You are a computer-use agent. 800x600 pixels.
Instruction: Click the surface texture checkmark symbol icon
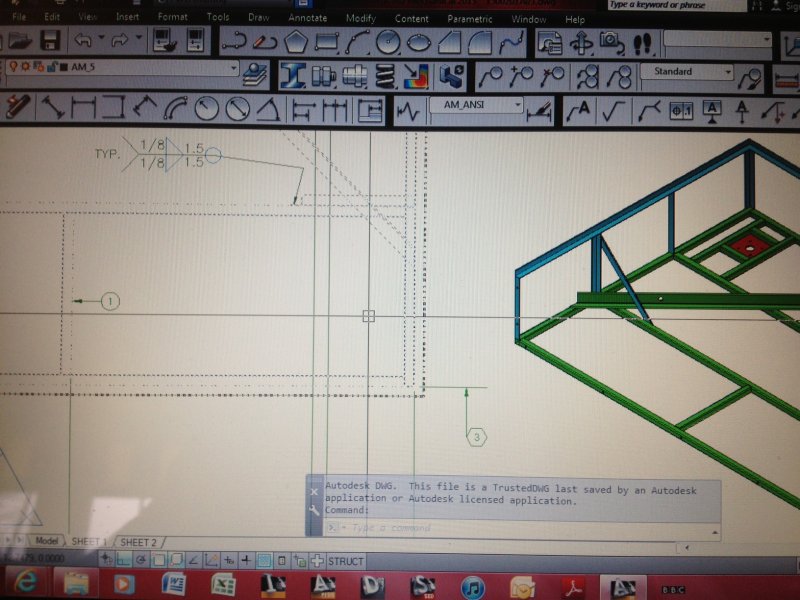(614, 111)
